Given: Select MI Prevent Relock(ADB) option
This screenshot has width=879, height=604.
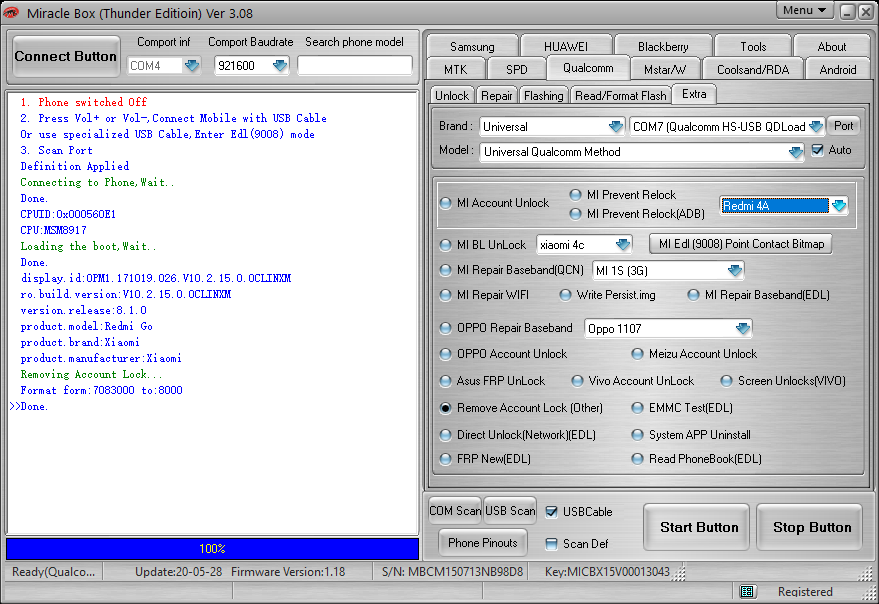Looking at the screenshot, I should [575, 214].
